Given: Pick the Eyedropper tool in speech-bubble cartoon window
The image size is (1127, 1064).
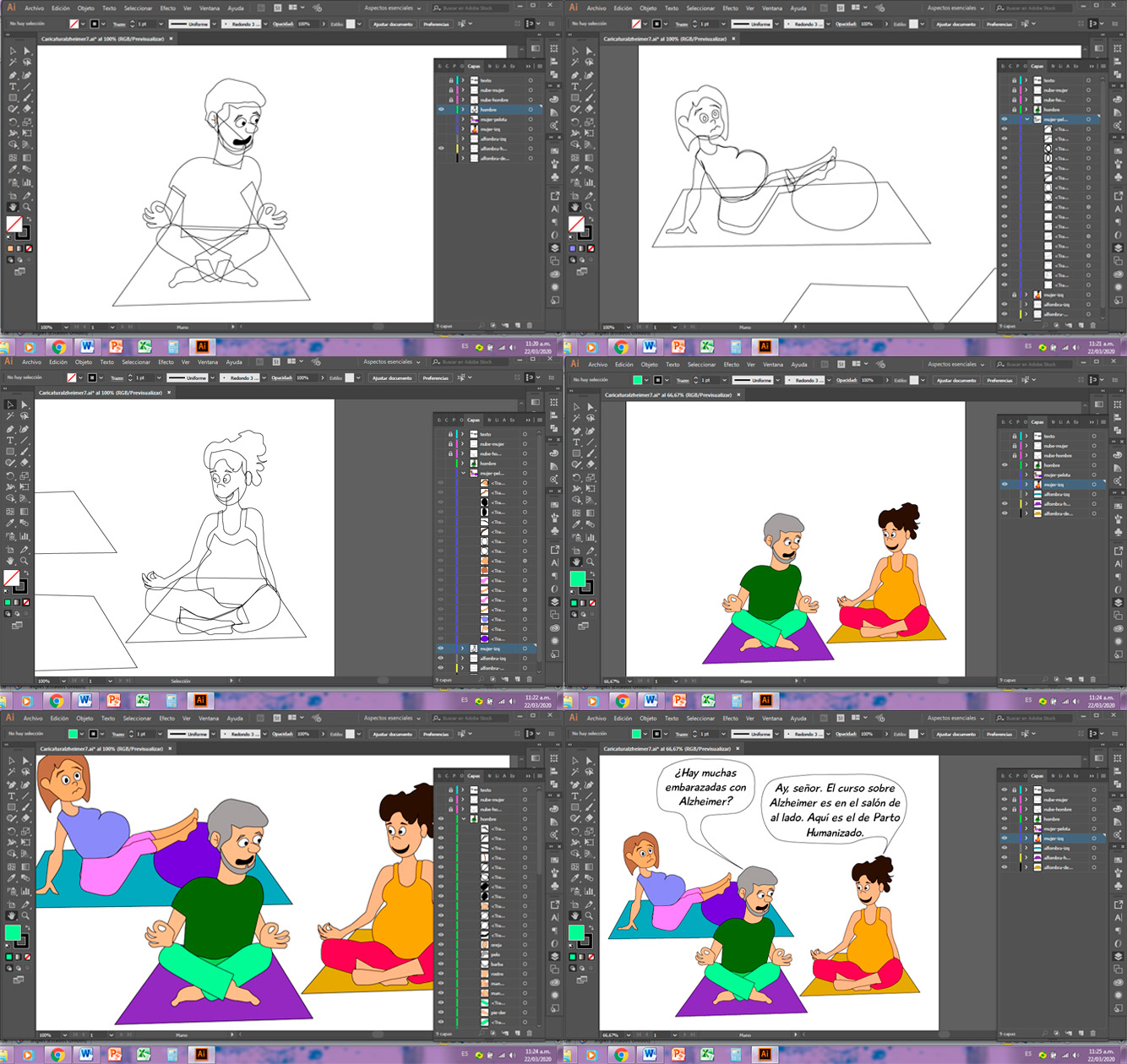Looking at the screenshot, I should tap(575, 880).
